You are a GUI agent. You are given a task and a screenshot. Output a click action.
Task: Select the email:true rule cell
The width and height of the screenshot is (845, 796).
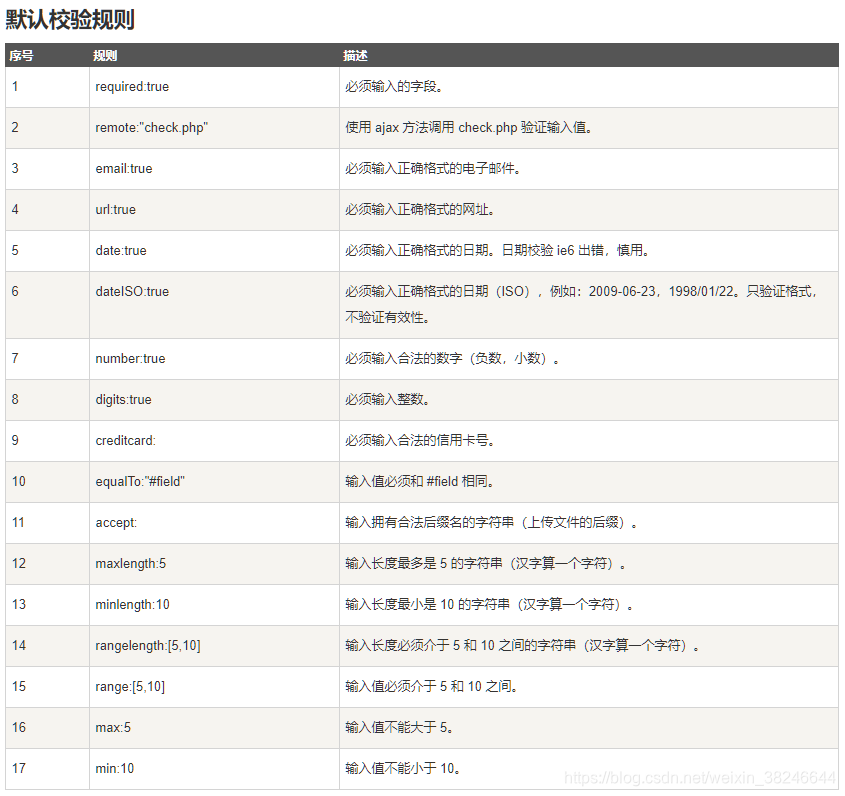tap(214, 169)
